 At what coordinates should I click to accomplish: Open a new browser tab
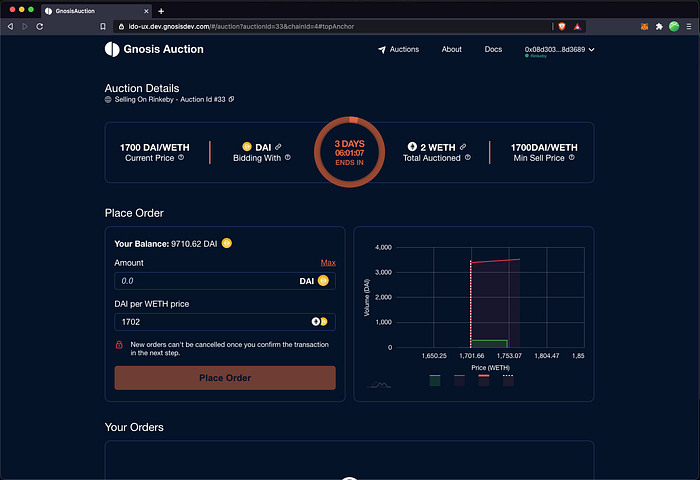click(x=161, y=11)
